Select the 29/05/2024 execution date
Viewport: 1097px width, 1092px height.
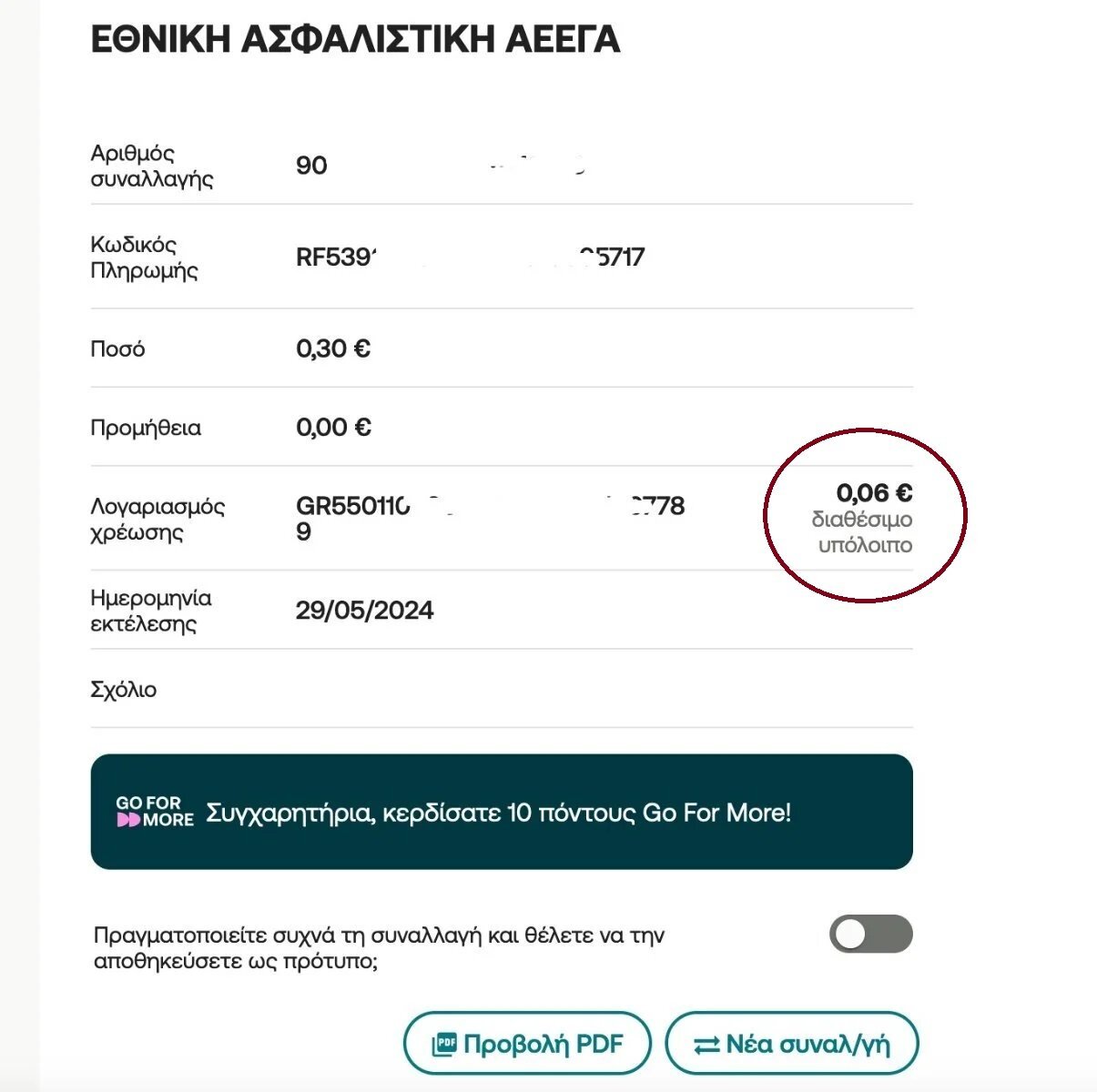(364, 610)
